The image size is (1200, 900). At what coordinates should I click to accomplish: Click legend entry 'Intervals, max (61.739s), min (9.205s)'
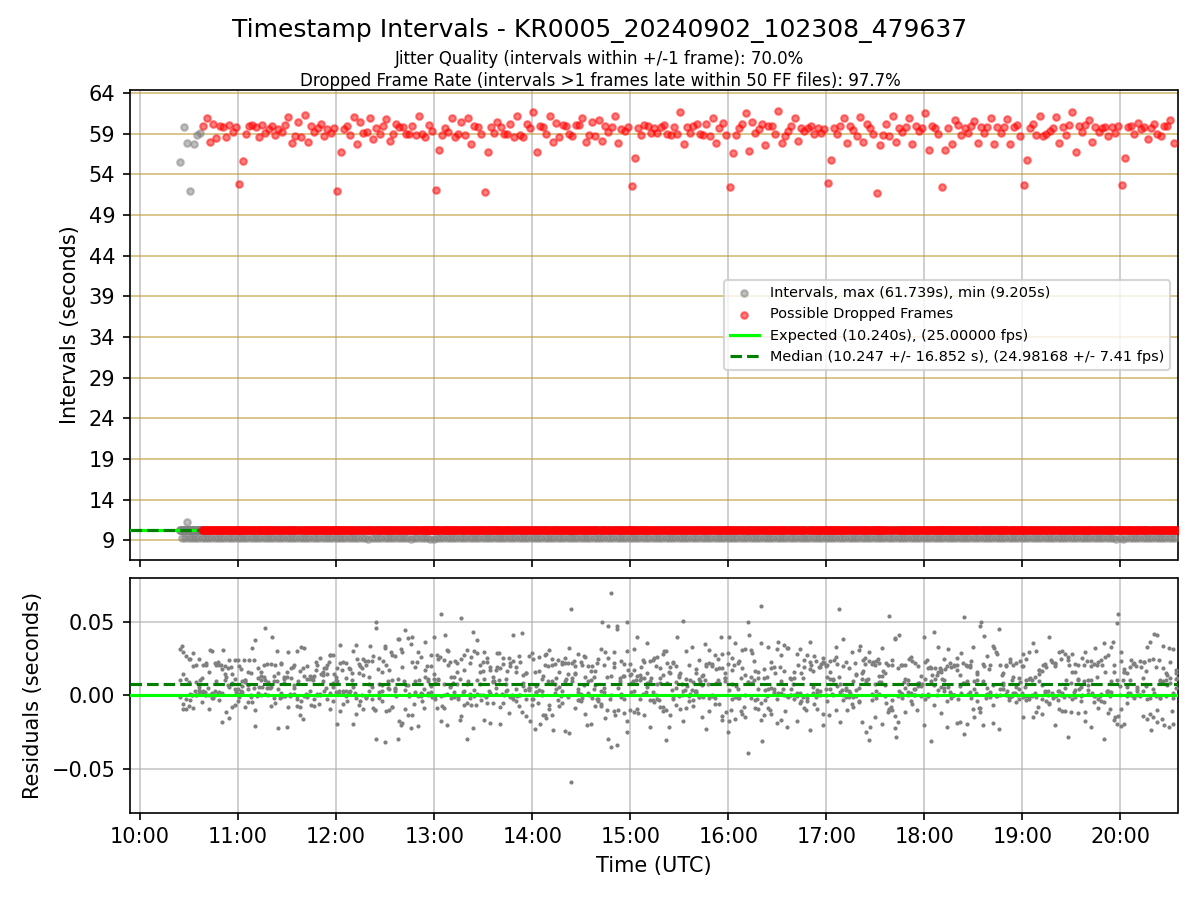tap(910, 292)
